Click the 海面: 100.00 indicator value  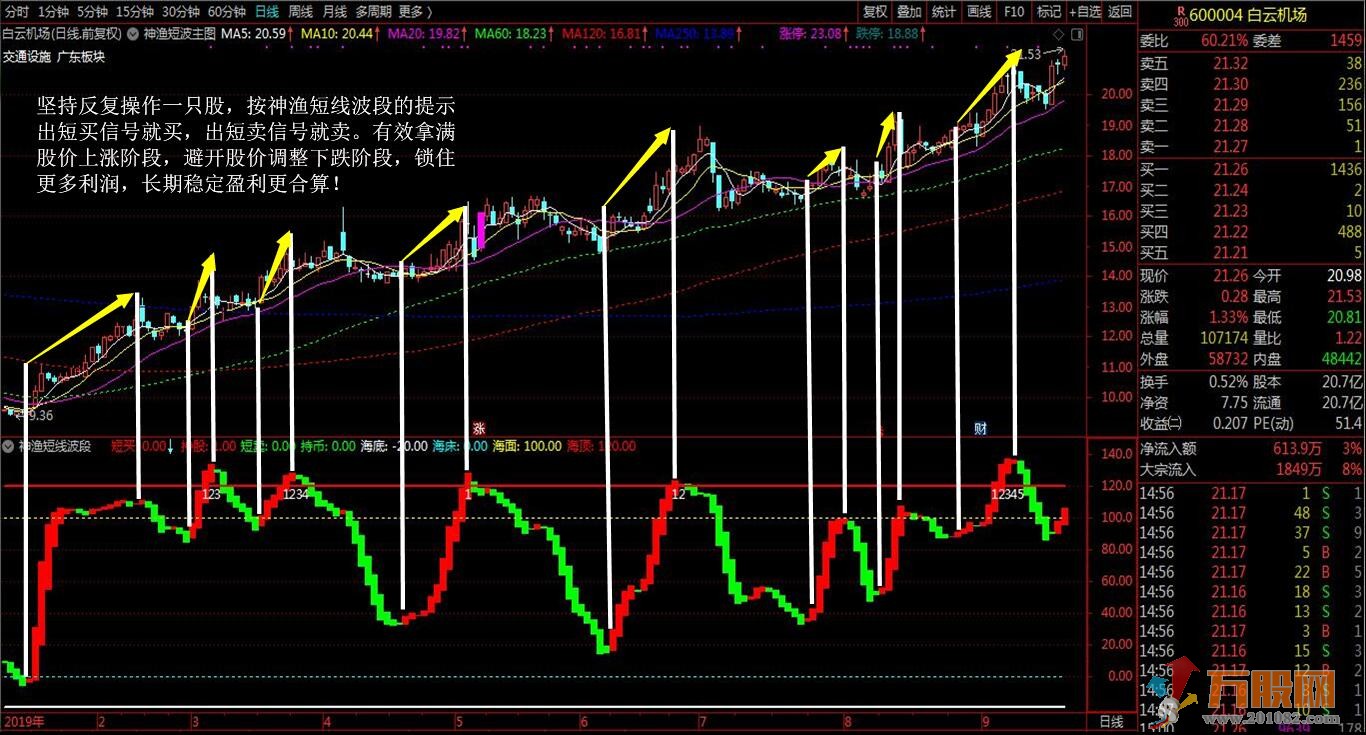[526, 446]
